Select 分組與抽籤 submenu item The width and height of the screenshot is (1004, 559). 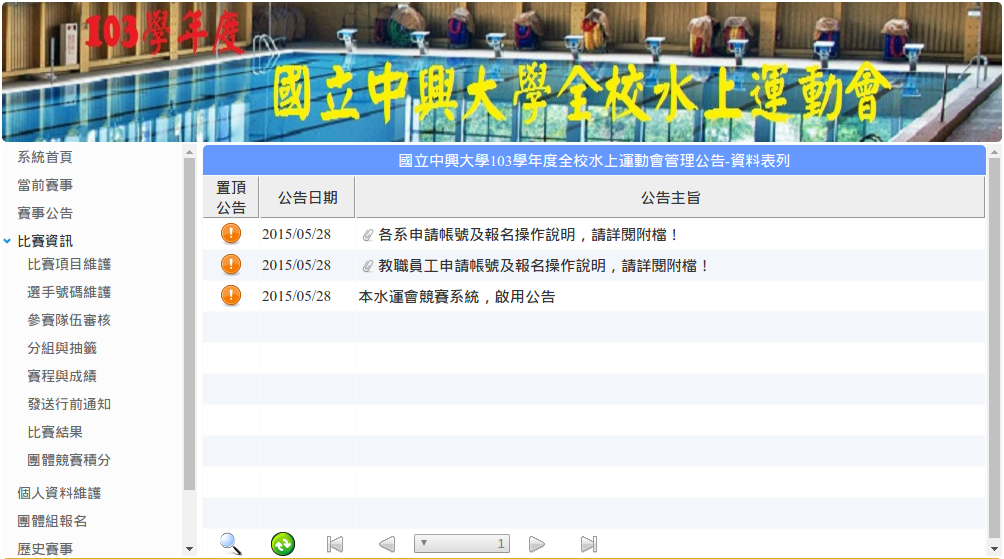tap(62, 348)
